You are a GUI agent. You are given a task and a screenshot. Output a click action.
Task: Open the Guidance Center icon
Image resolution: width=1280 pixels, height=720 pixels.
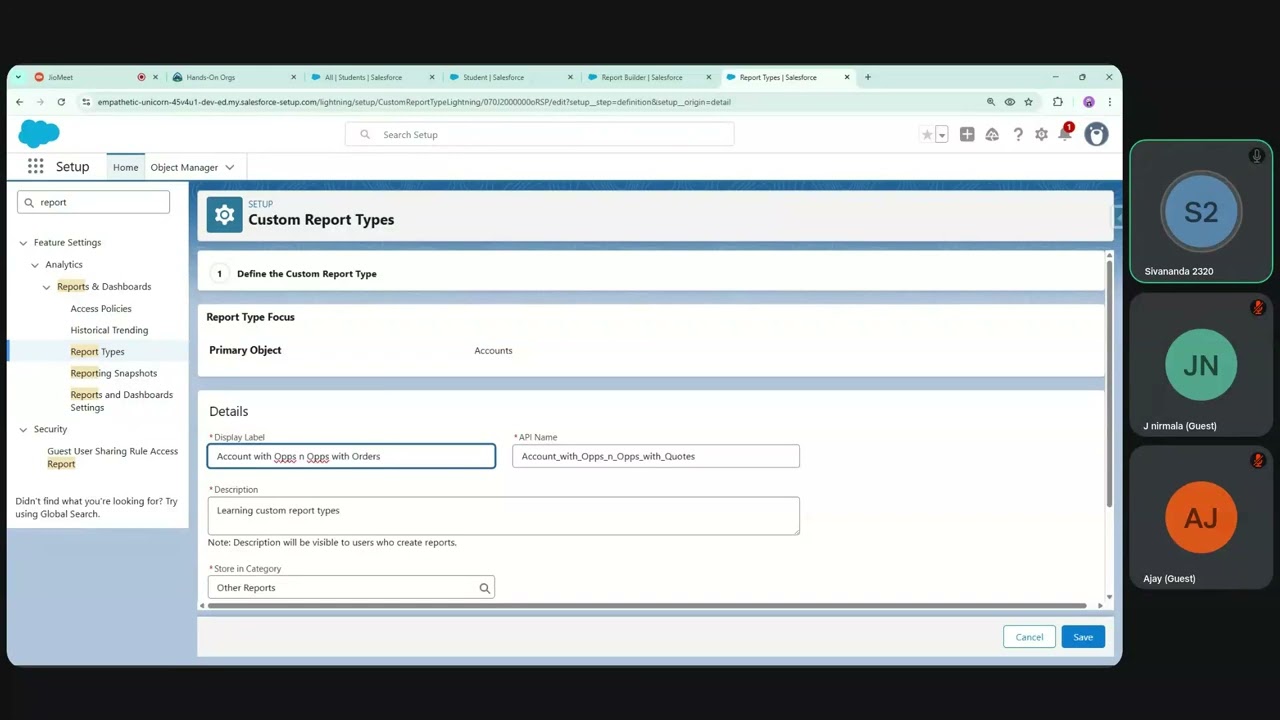tap(992, 134)
